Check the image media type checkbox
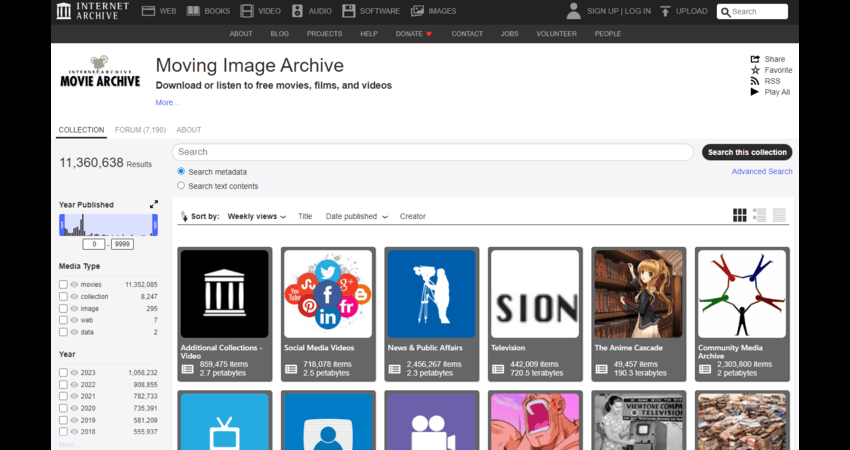850x450 pixels. tap(63, 308)
